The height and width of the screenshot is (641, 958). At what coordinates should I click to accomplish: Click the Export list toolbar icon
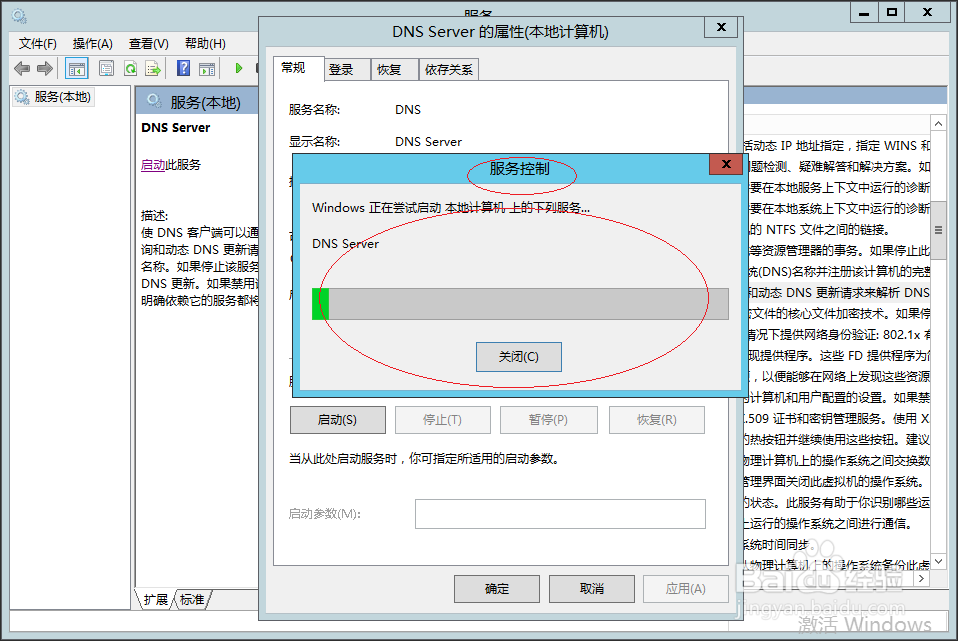point(153,68)
